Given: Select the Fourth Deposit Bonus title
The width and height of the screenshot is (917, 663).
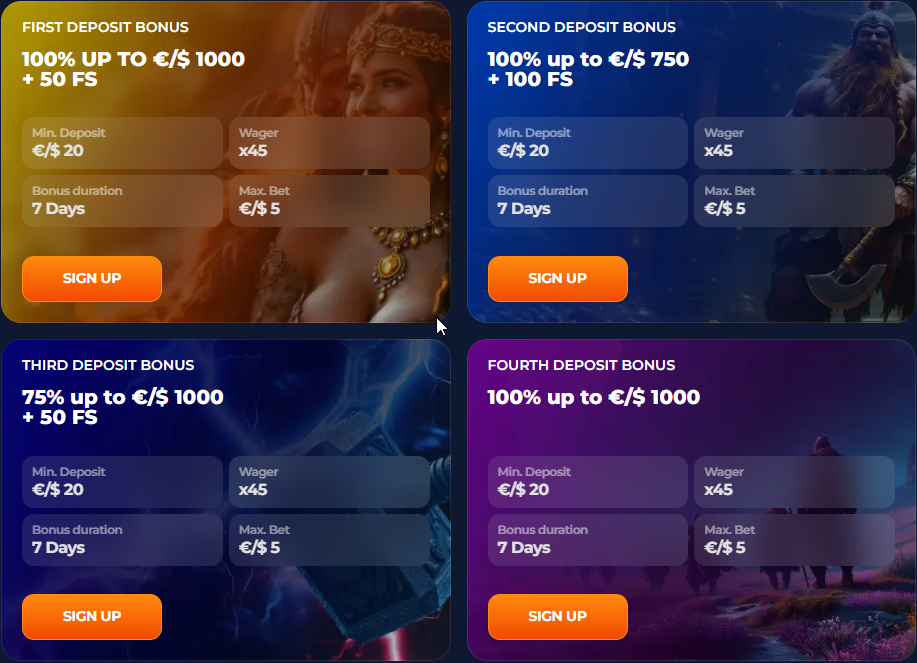Looking at the screenshot, I should coord(581,365).
